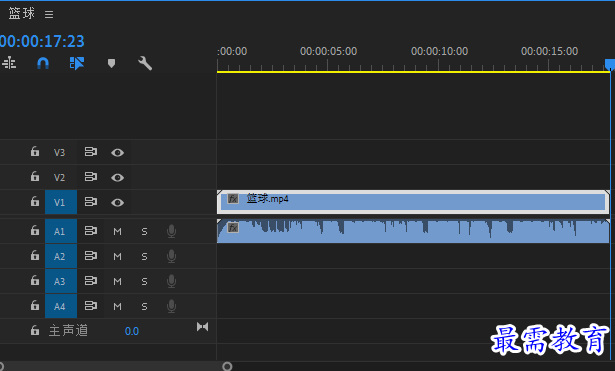Hide V2 track output with eye icon
This screenshot has width=615, height=371.
point(117,178)
